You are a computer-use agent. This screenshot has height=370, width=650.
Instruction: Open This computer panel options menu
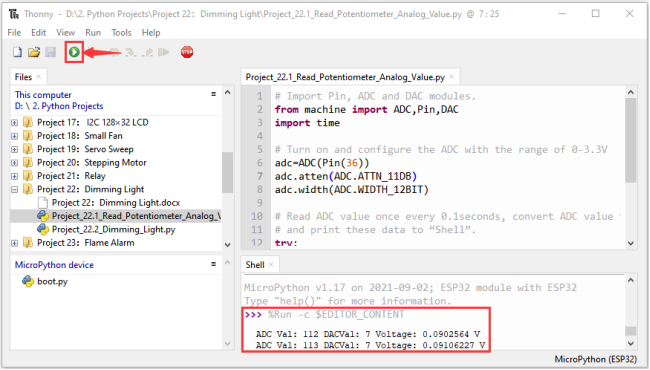(213, 94)
